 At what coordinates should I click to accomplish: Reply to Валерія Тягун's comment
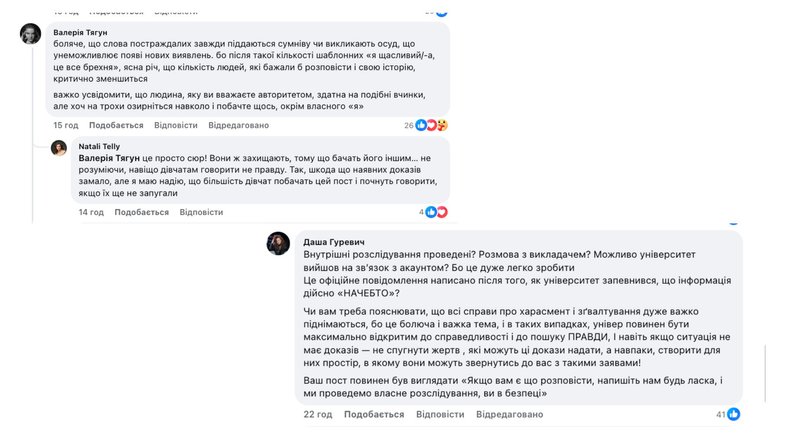[176, 125]
